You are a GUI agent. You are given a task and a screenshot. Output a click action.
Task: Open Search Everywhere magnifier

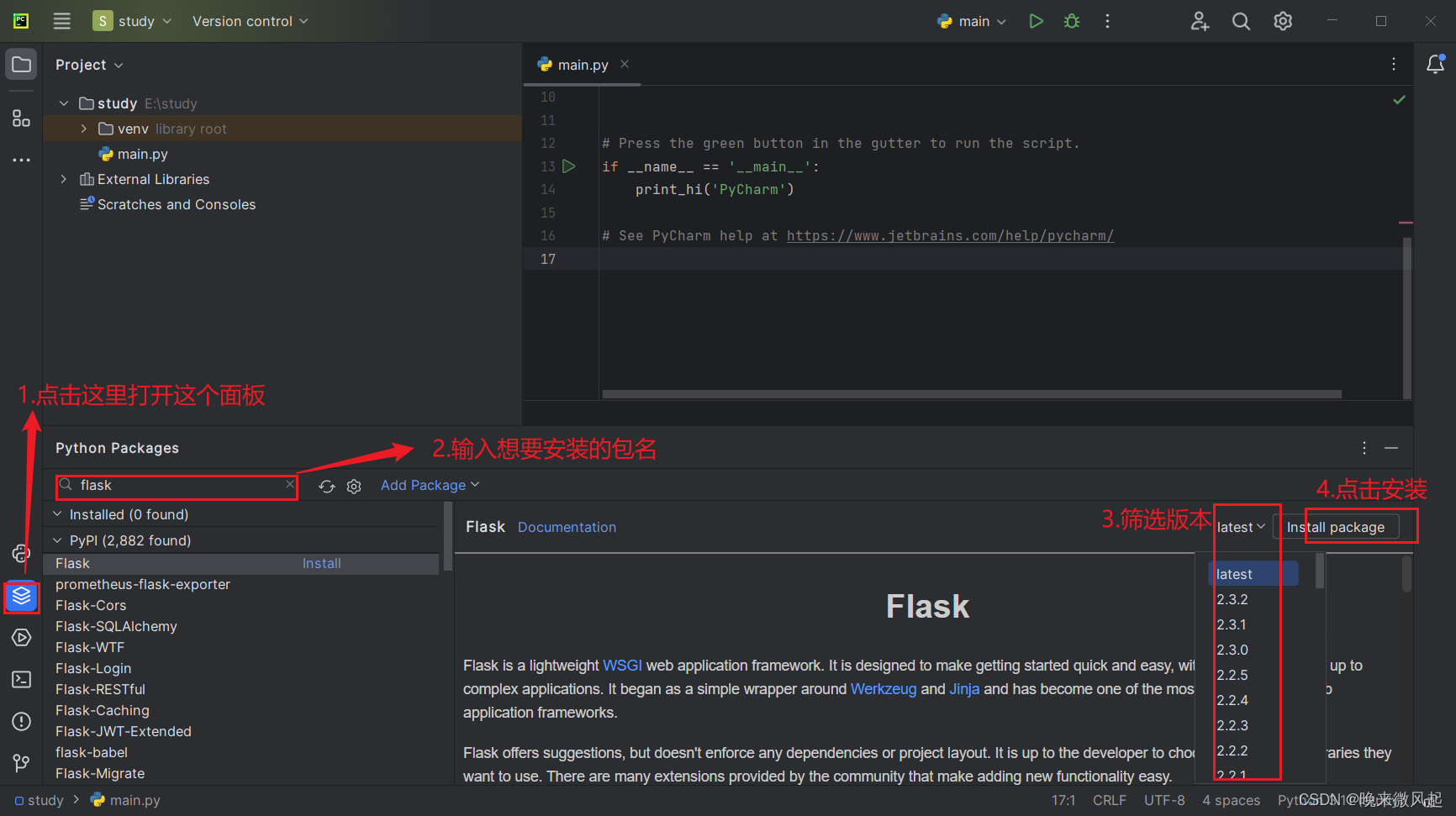click(1241, 21)
